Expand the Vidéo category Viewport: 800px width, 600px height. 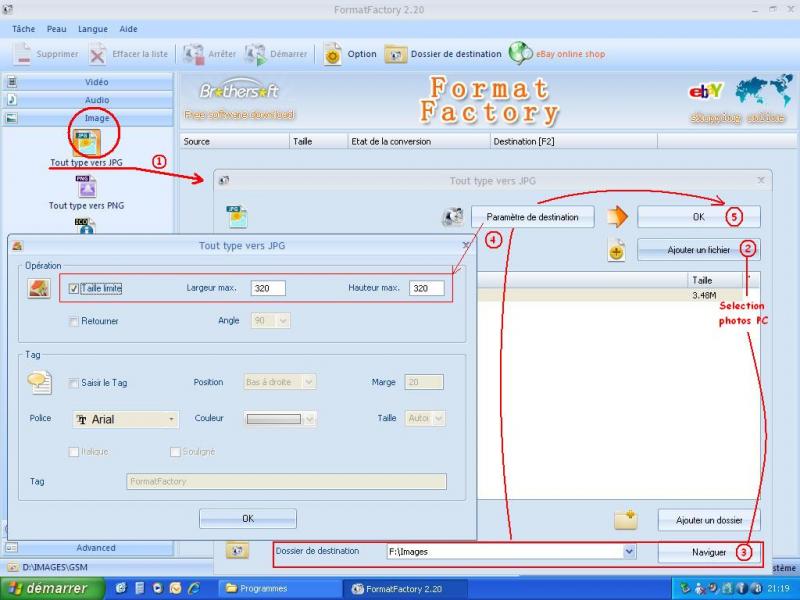(x=88, y=82)
